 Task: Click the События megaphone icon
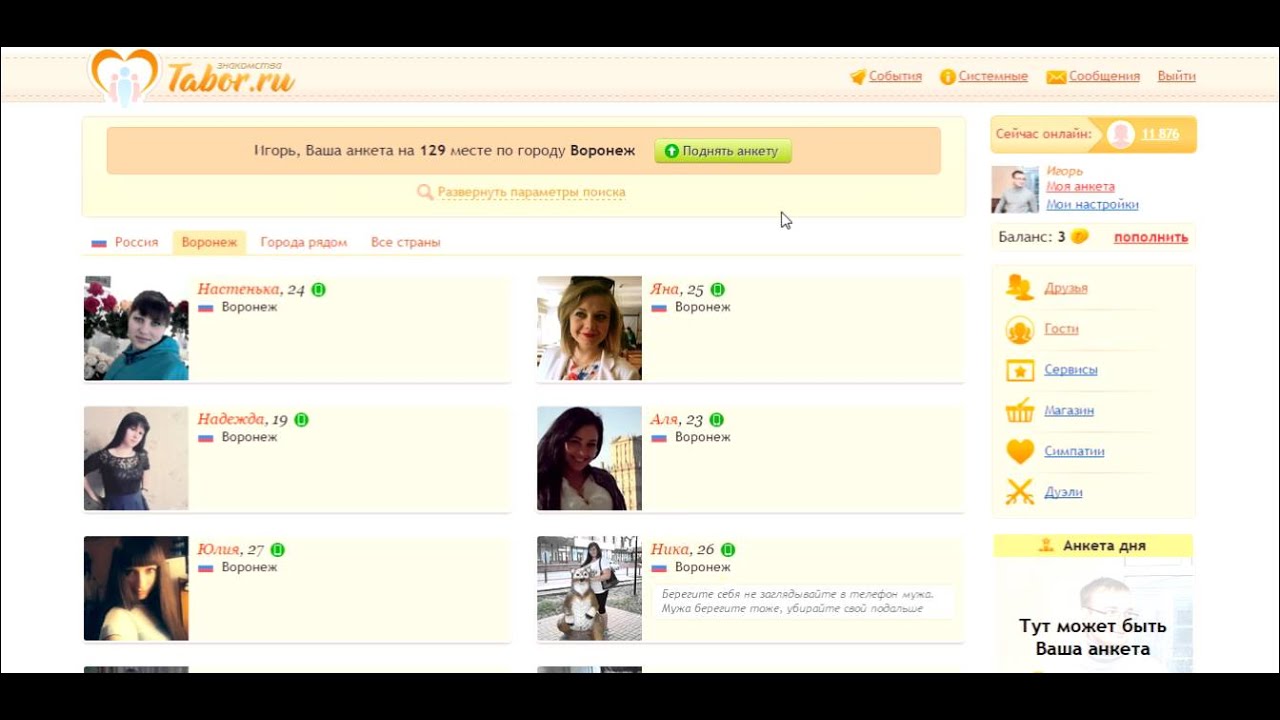[x=857, y=77]
